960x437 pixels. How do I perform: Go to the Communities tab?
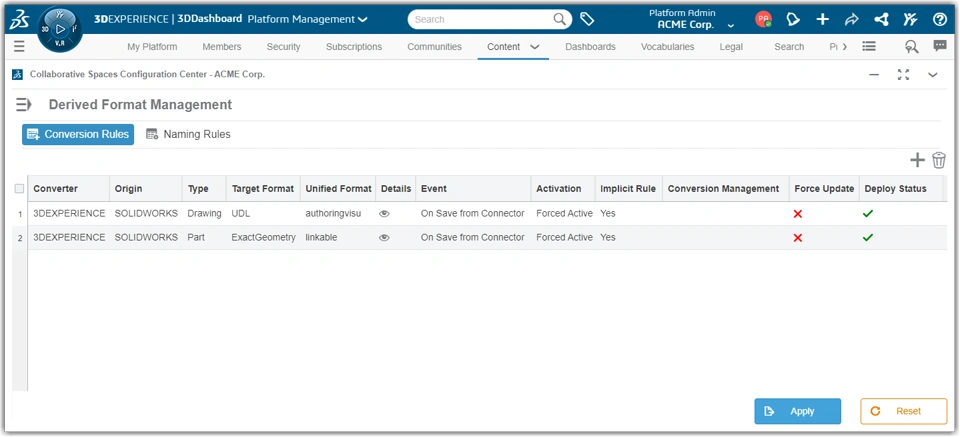(435, 47)
